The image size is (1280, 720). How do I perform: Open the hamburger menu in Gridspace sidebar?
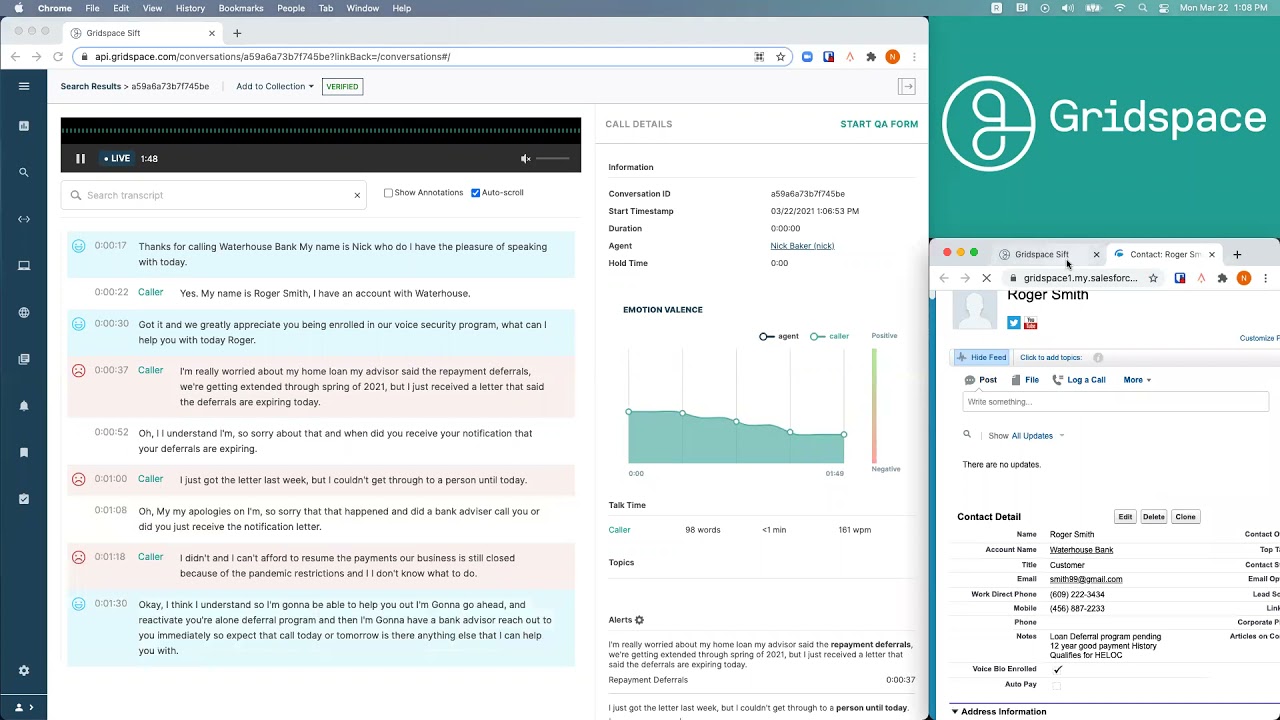24,86
